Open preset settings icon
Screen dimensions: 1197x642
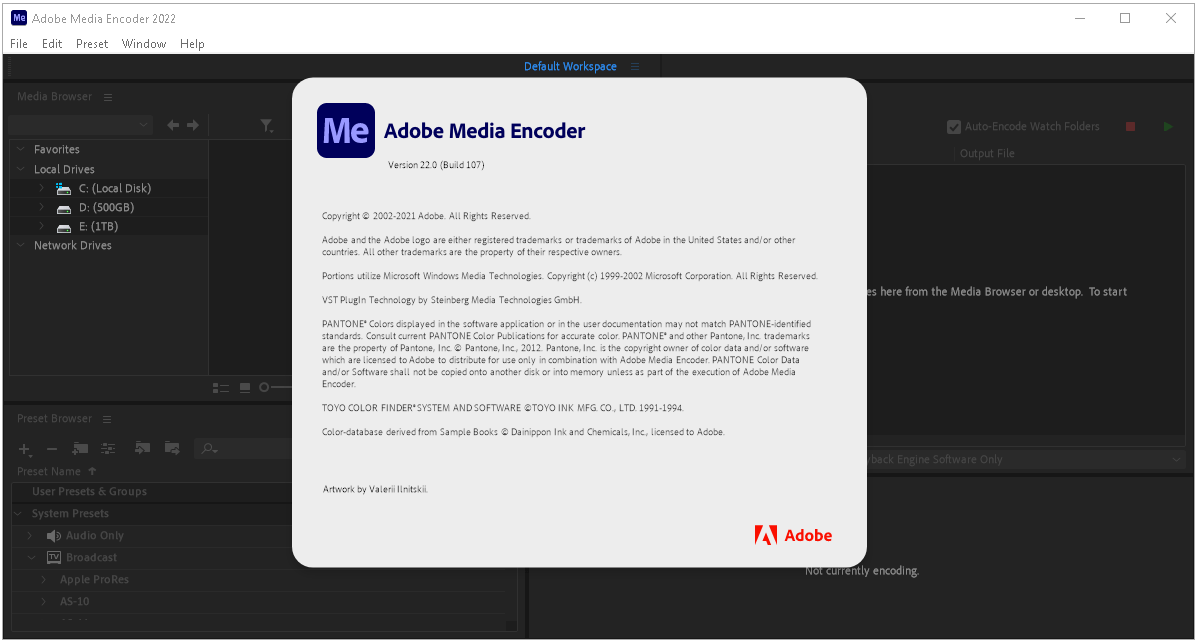[x=108, y=448]
